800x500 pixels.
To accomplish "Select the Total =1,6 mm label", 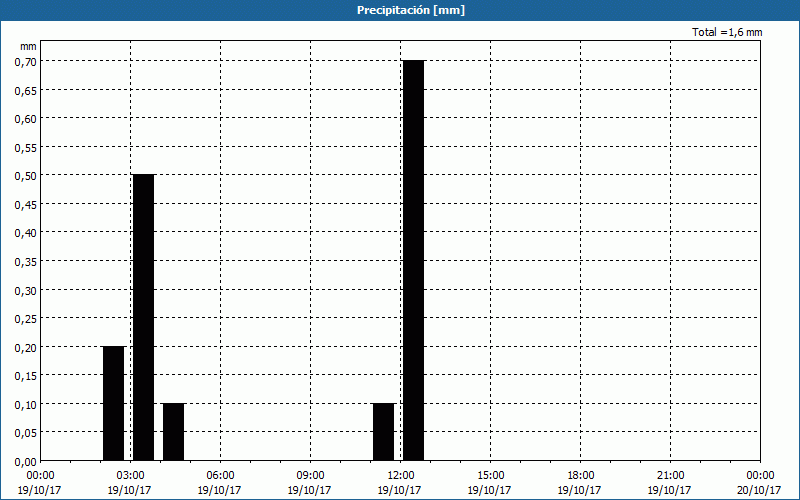I will 727,32.
